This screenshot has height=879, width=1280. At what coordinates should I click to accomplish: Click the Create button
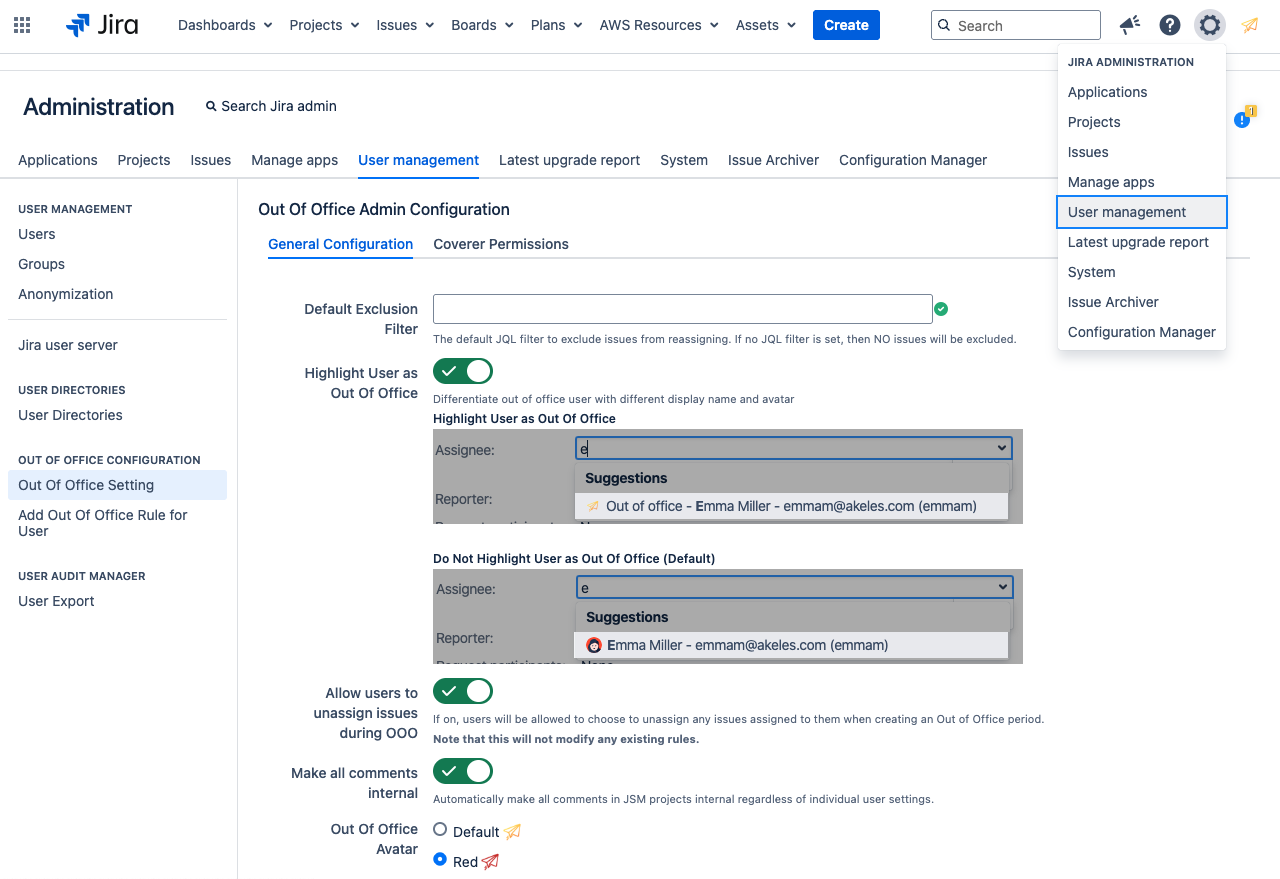[x=846, y=24]
